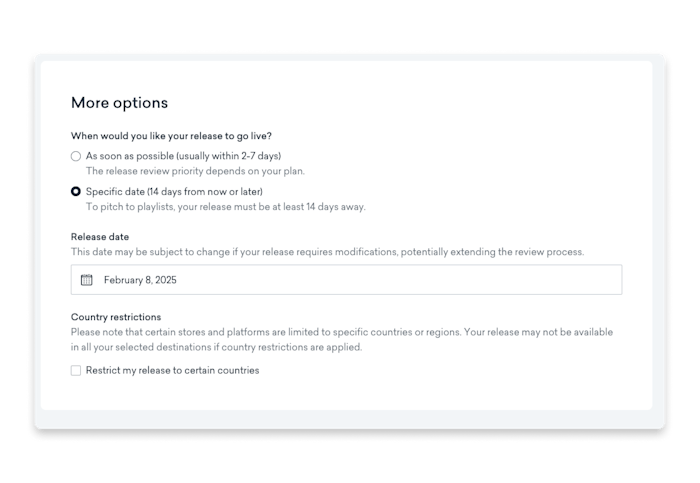Click the 'Restrict my release to certain countries' label
Viewport: 700px width, 483px height.
(x=172, y=371)
